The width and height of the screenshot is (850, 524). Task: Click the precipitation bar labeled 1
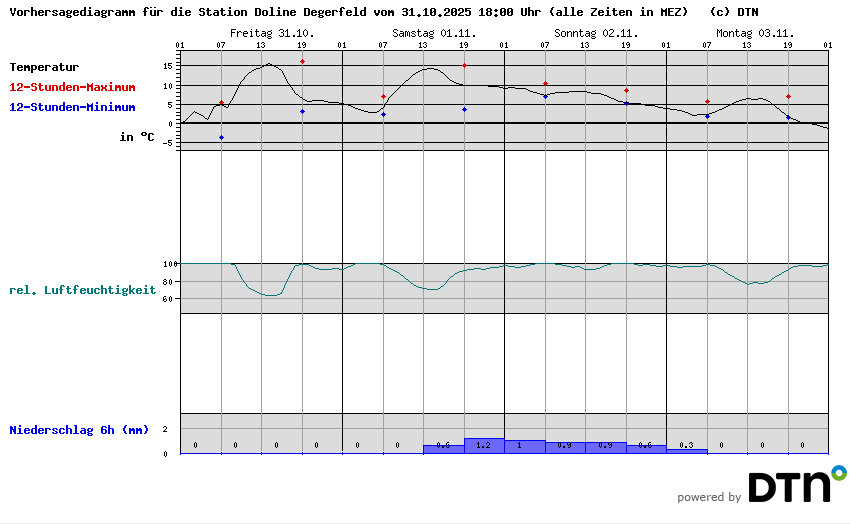point(524,446)
